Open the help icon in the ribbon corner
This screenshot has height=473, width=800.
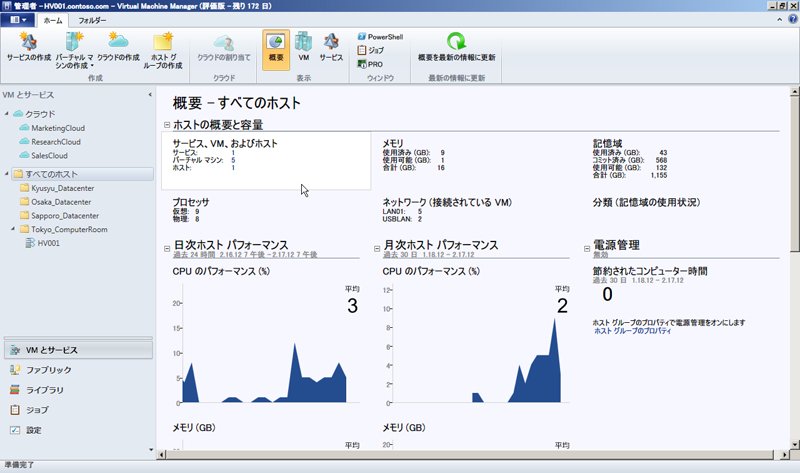pos(793,19)
